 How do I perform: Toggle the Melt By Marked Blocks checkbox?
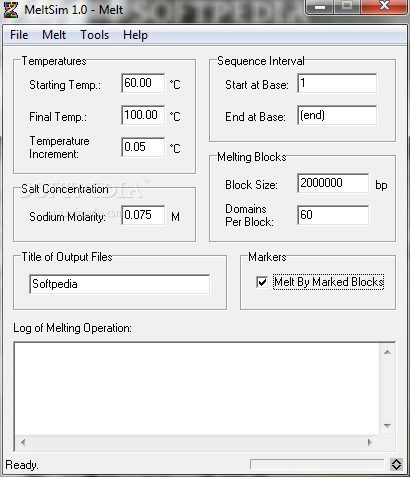point(262,282)
